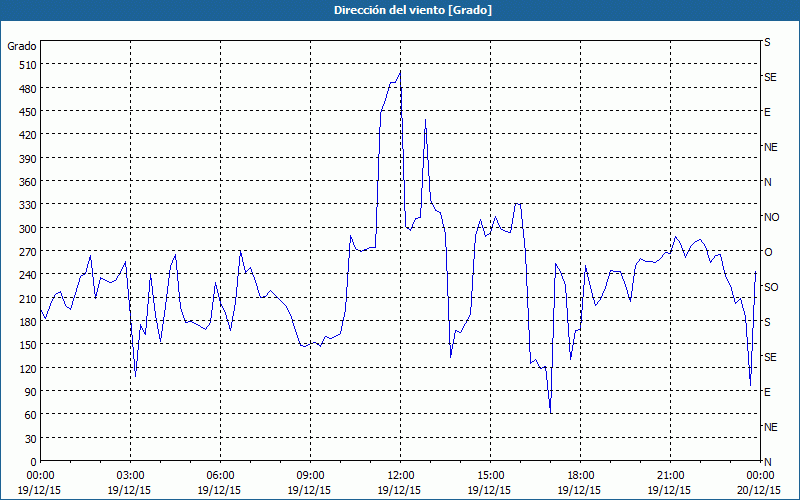Select the 12:00 time label
The image size is (800, 500).
click(x=399, y=476)
